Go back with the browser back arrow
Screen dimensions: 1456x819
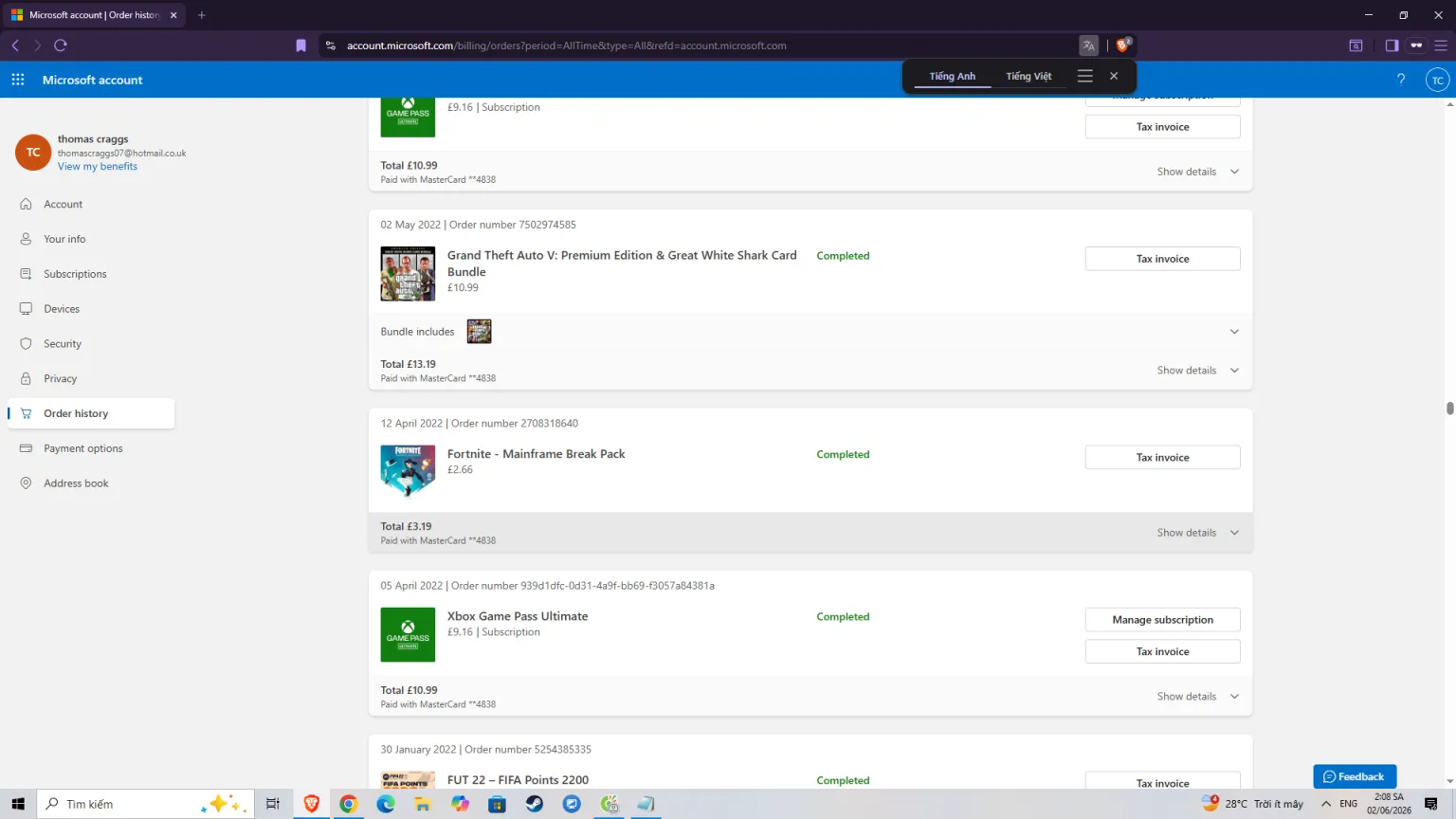click(x=15, y=45)
